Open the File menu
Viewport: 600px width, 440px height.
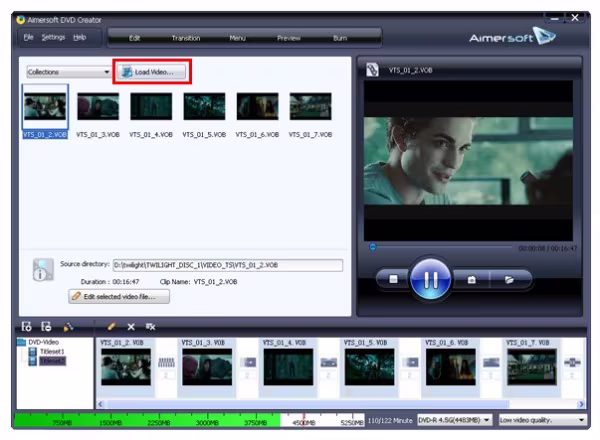tap(29, 37)
